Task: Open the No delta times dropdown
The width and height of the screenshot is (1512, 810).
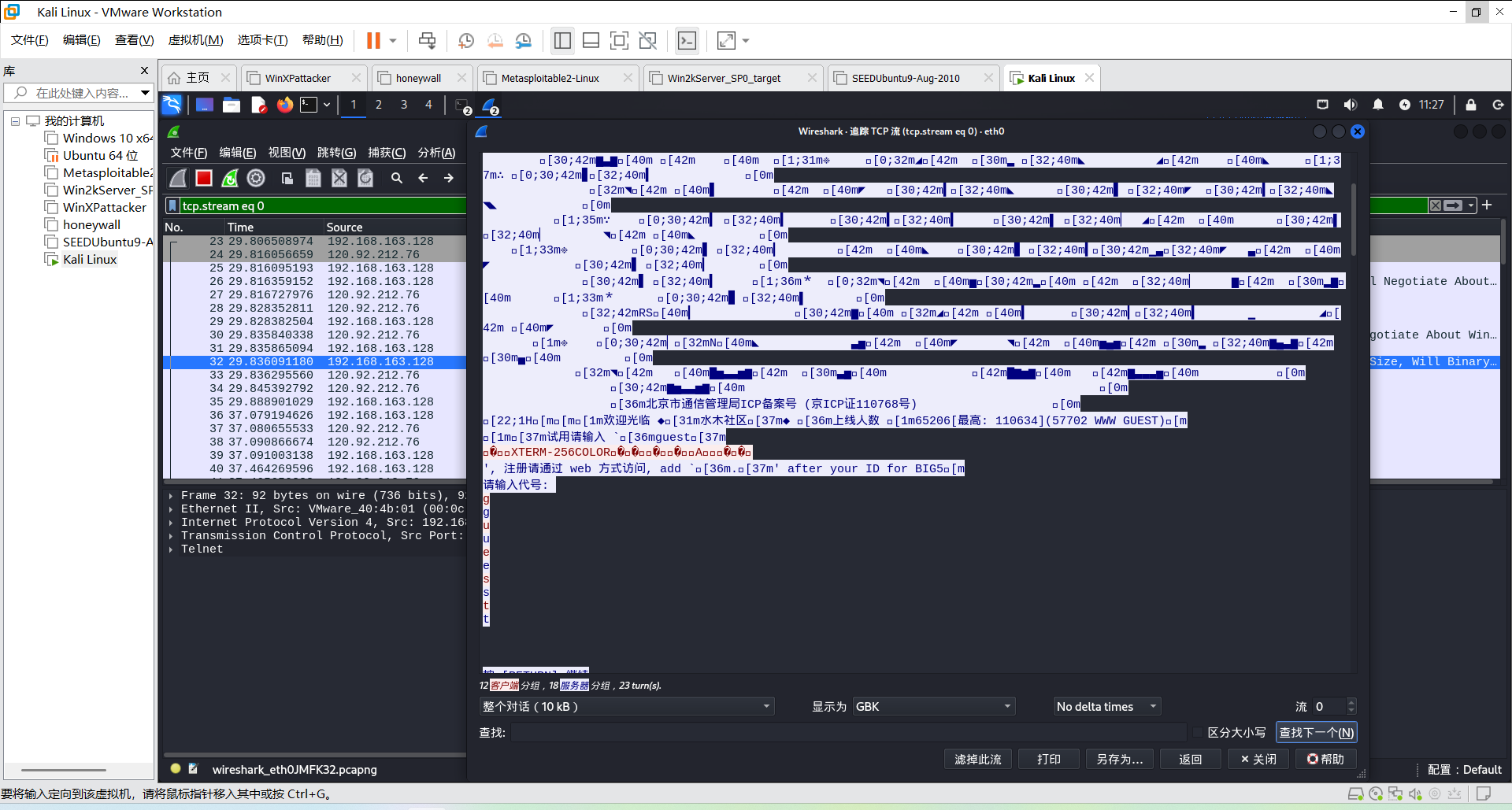Action: [x=1107, y=707]
